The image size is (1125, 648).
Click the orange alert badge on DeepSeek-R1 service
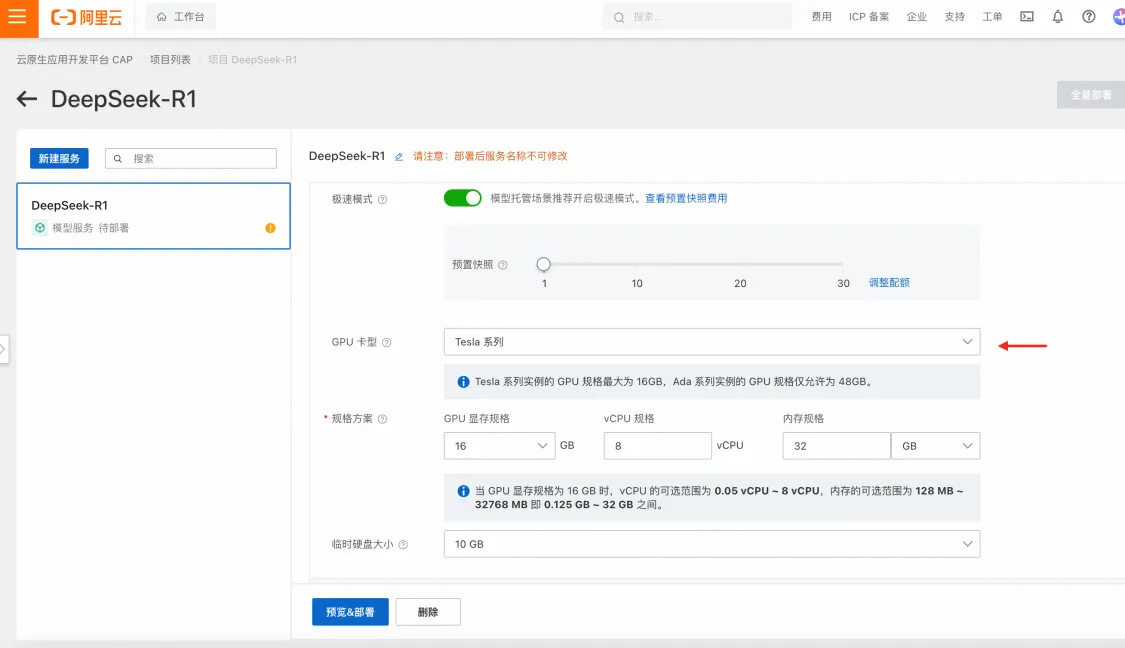tap(269, 228)
